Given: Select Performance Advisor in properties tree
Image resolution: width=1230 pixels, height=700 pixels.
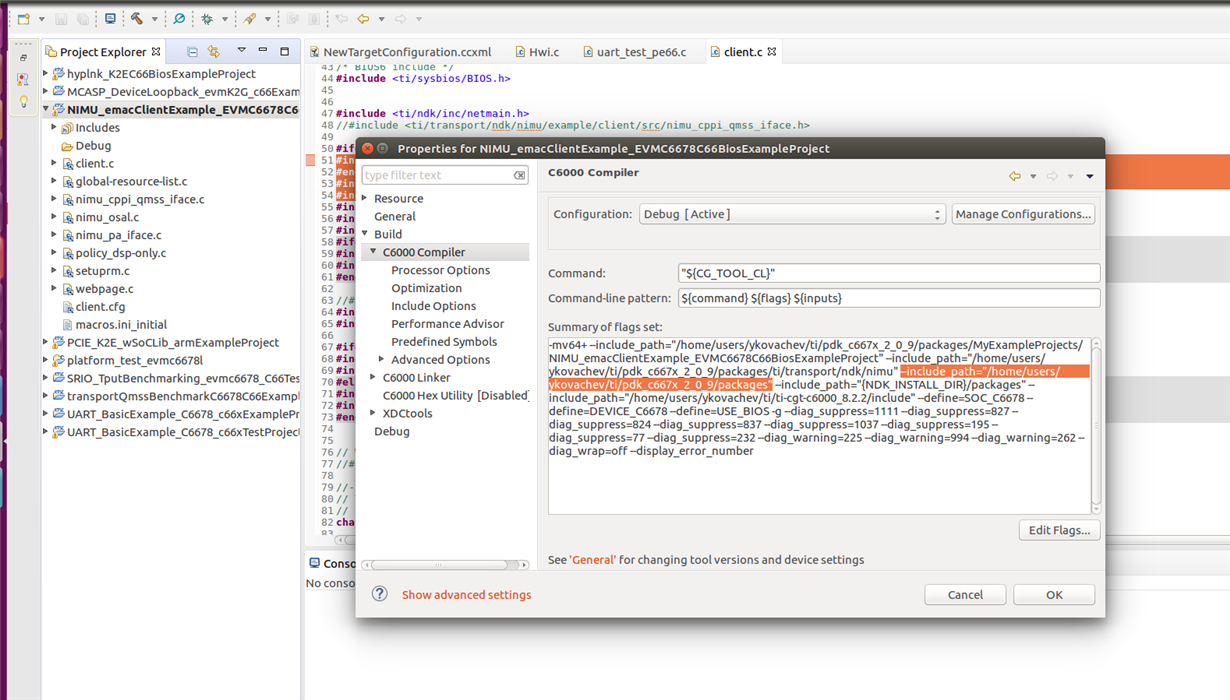Looking at the screenshot, I should pyautogui.click(x=448, y=324).
